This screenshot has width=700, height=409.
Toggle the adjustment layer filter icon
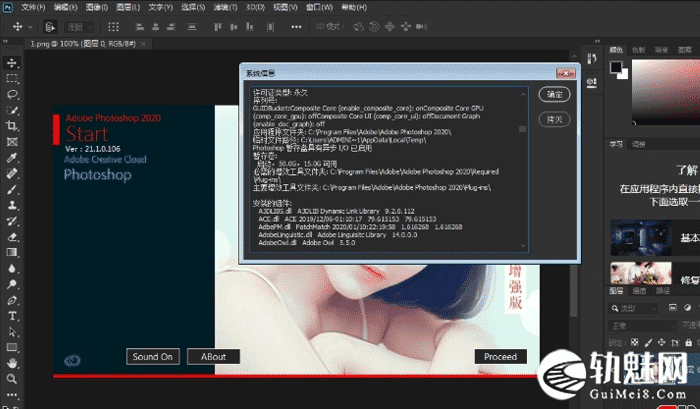(x=688, y=307)
